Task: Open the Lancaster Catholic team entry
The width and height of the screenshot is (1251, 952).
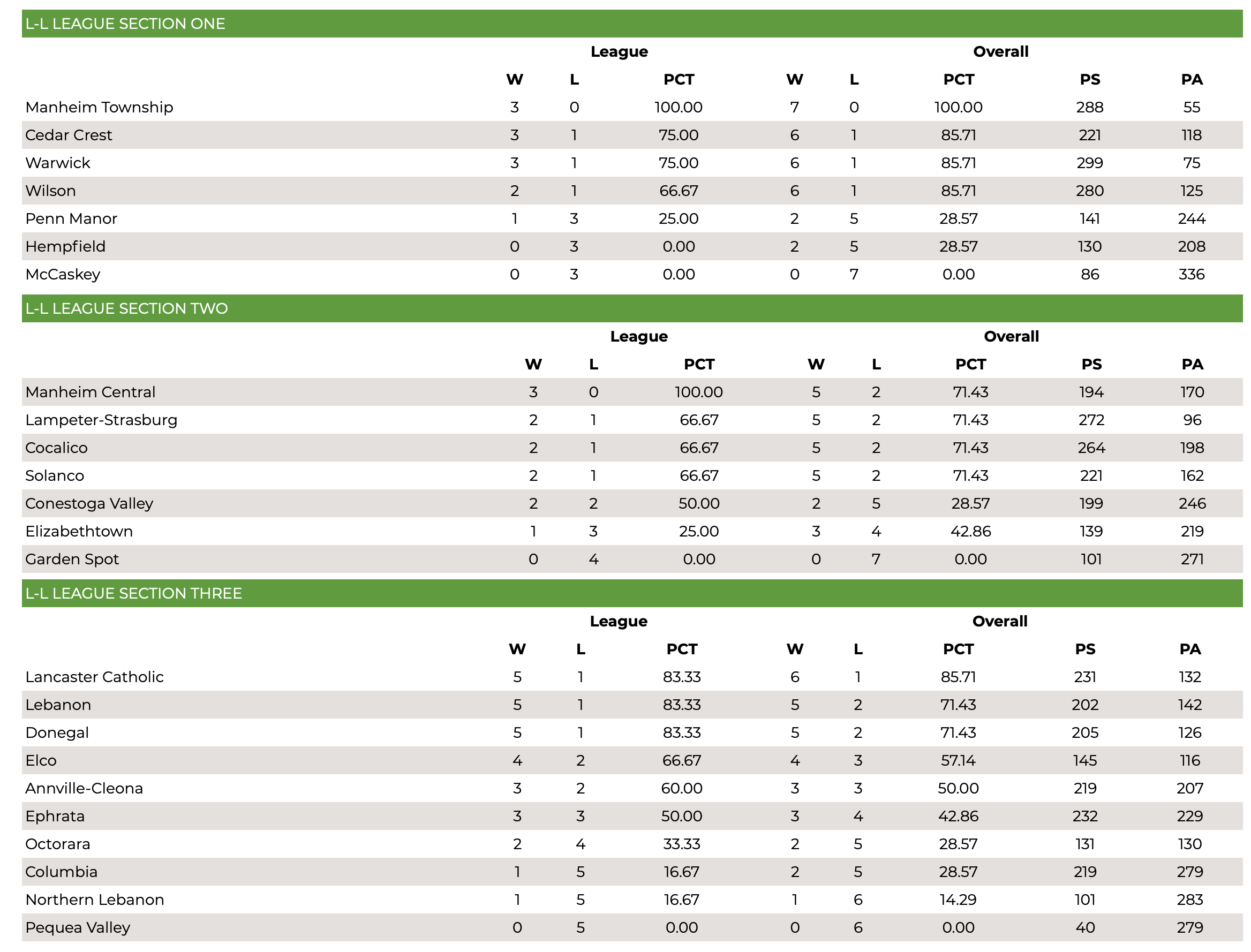Action: coord(95,677)
